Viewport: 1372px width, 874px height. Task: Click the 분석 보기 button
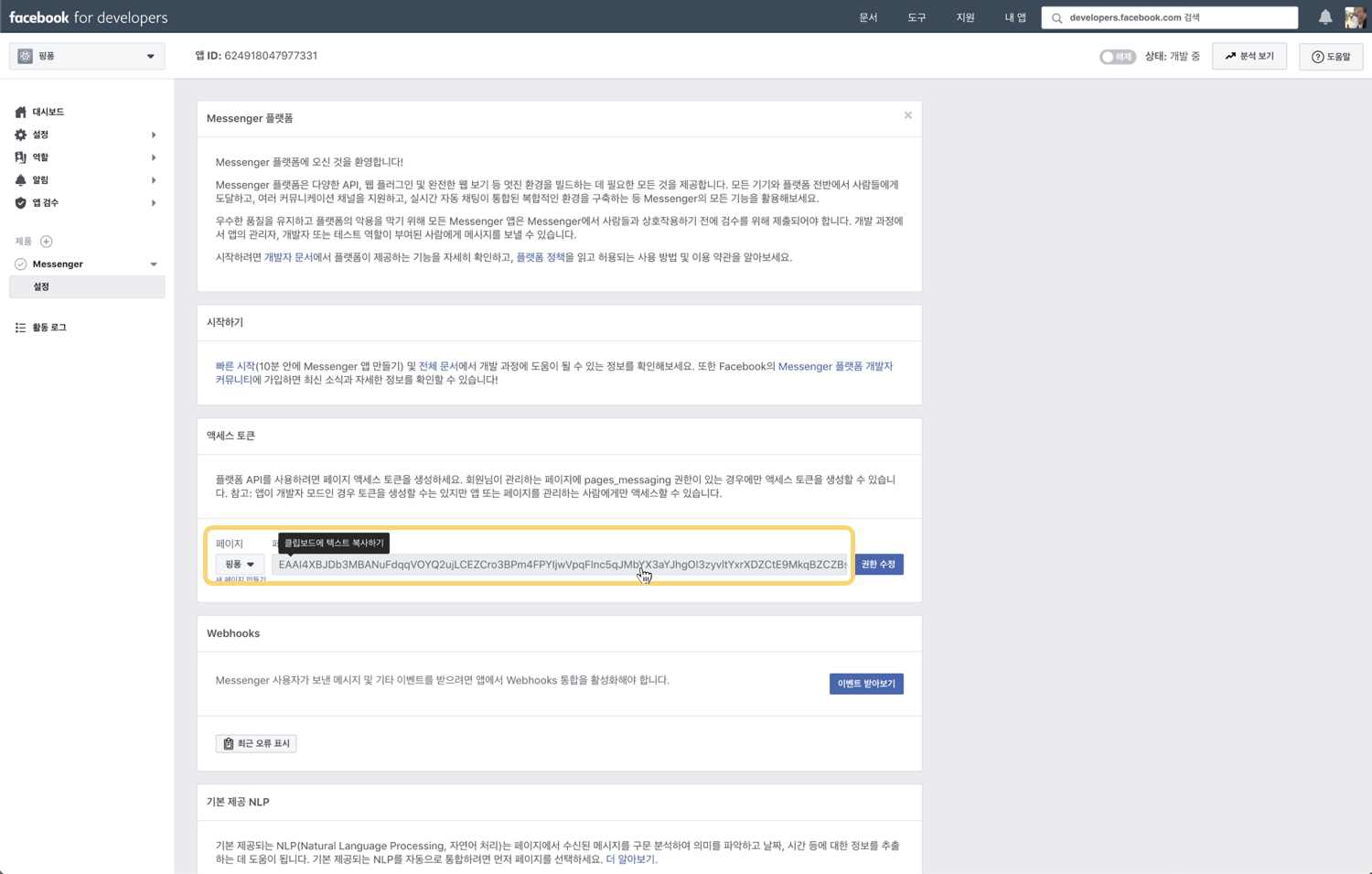(x=1249, y=57)
